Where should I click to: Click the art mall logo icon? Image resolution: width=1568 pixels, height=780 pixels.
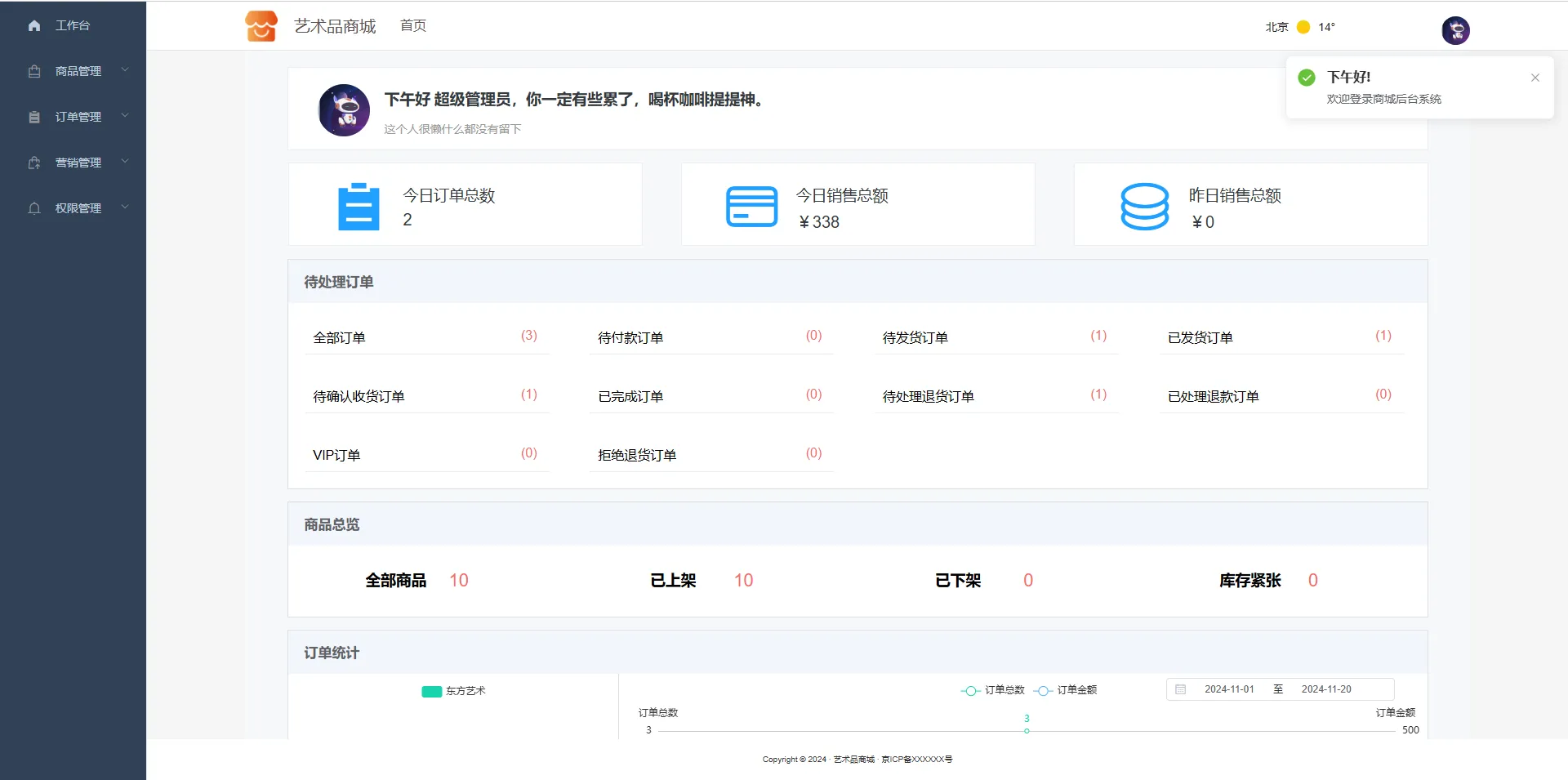coord(261,26)
